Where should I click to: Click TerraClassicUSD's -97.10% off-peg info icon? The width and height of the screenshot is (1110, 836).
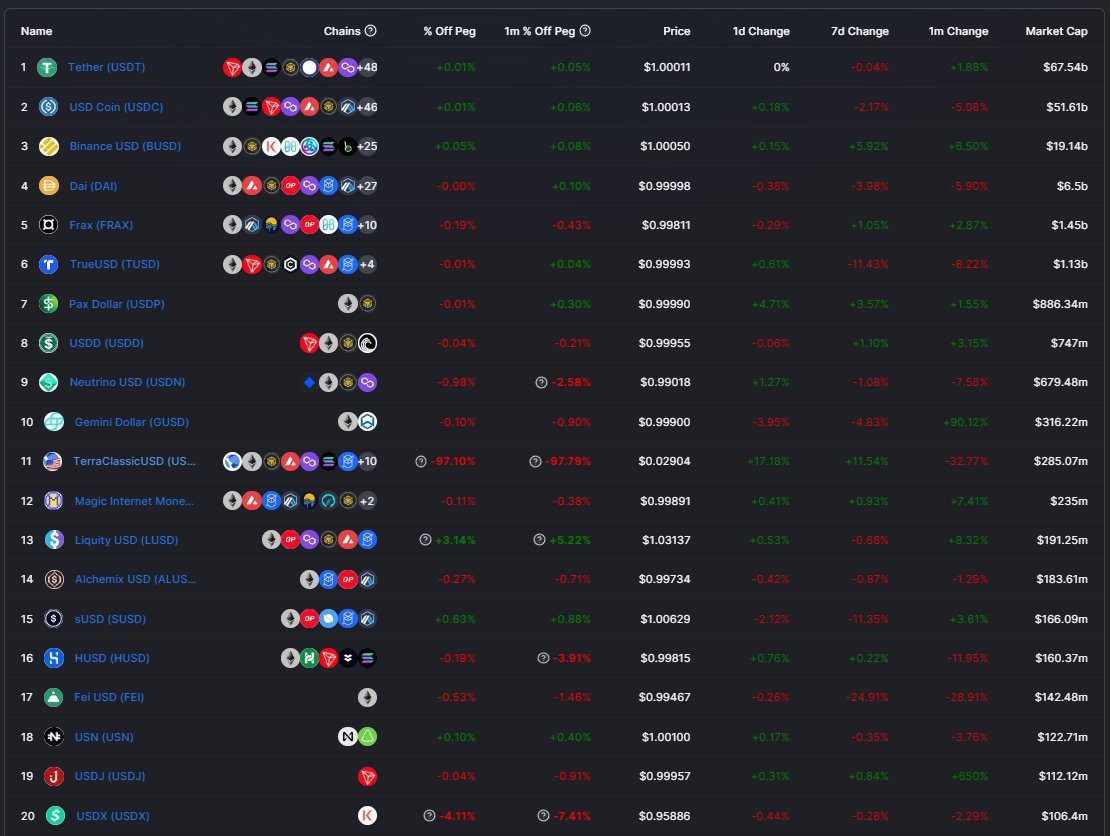pyautogui.click(x=420, y=462)
